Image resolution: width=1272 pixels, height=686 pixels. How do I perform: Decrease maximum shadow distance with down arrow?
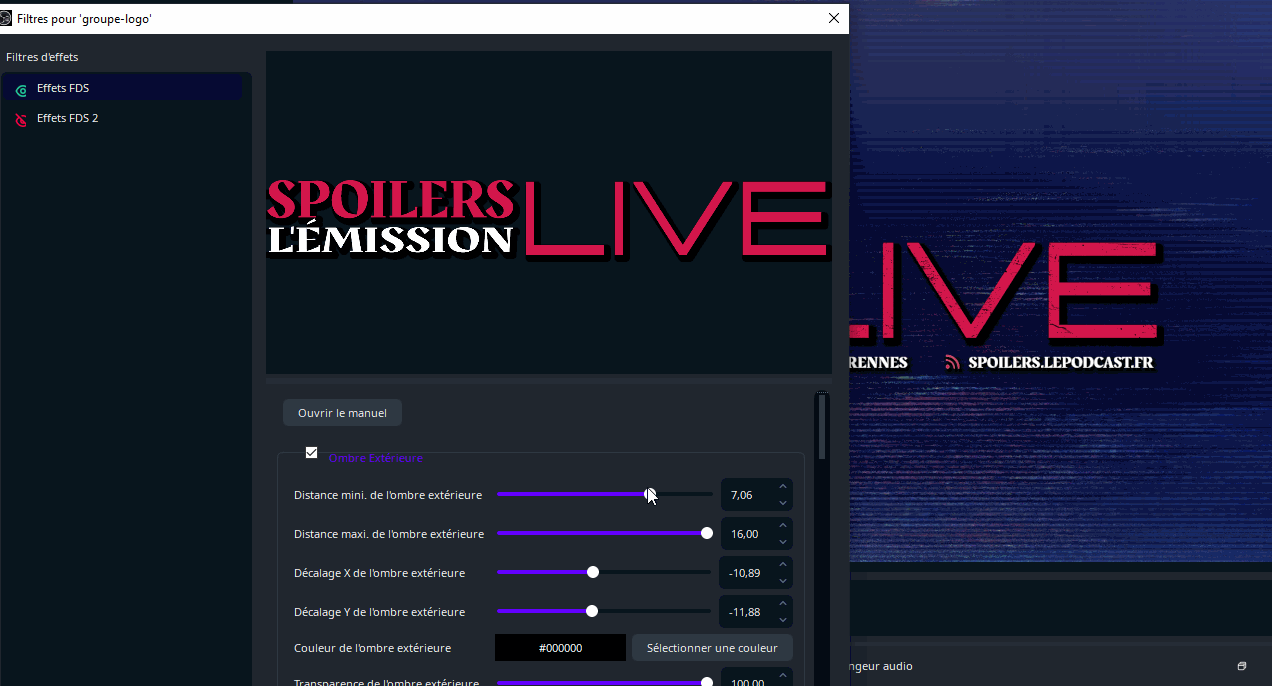pyautogui.click(x=783, y=541)
